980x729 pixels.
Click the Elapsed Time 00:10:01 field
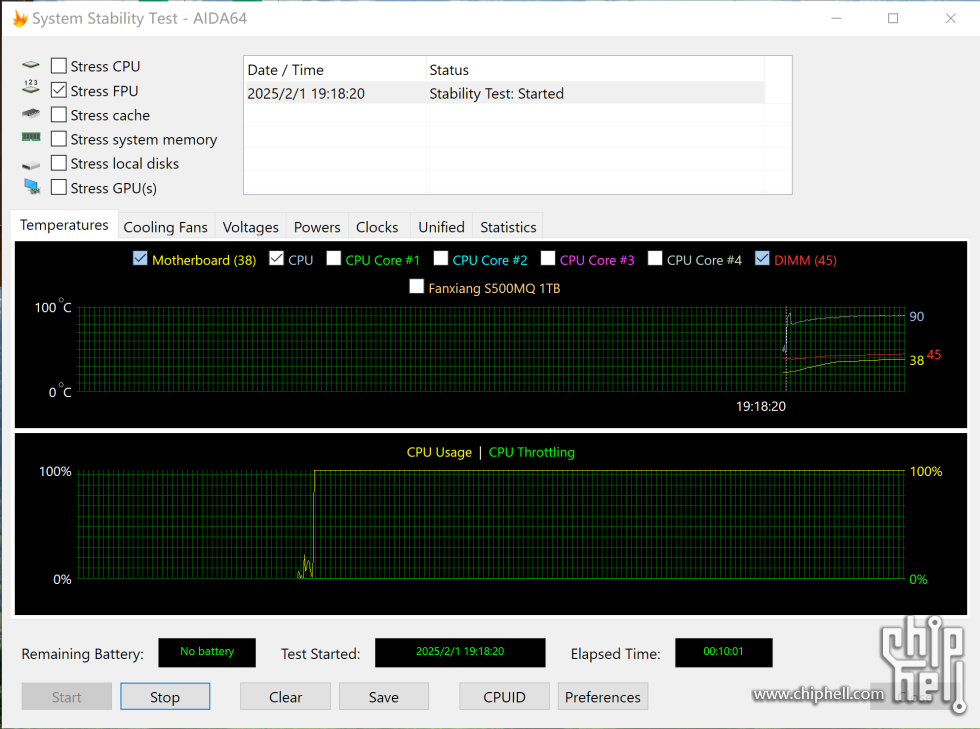click(x=723, y=652)
